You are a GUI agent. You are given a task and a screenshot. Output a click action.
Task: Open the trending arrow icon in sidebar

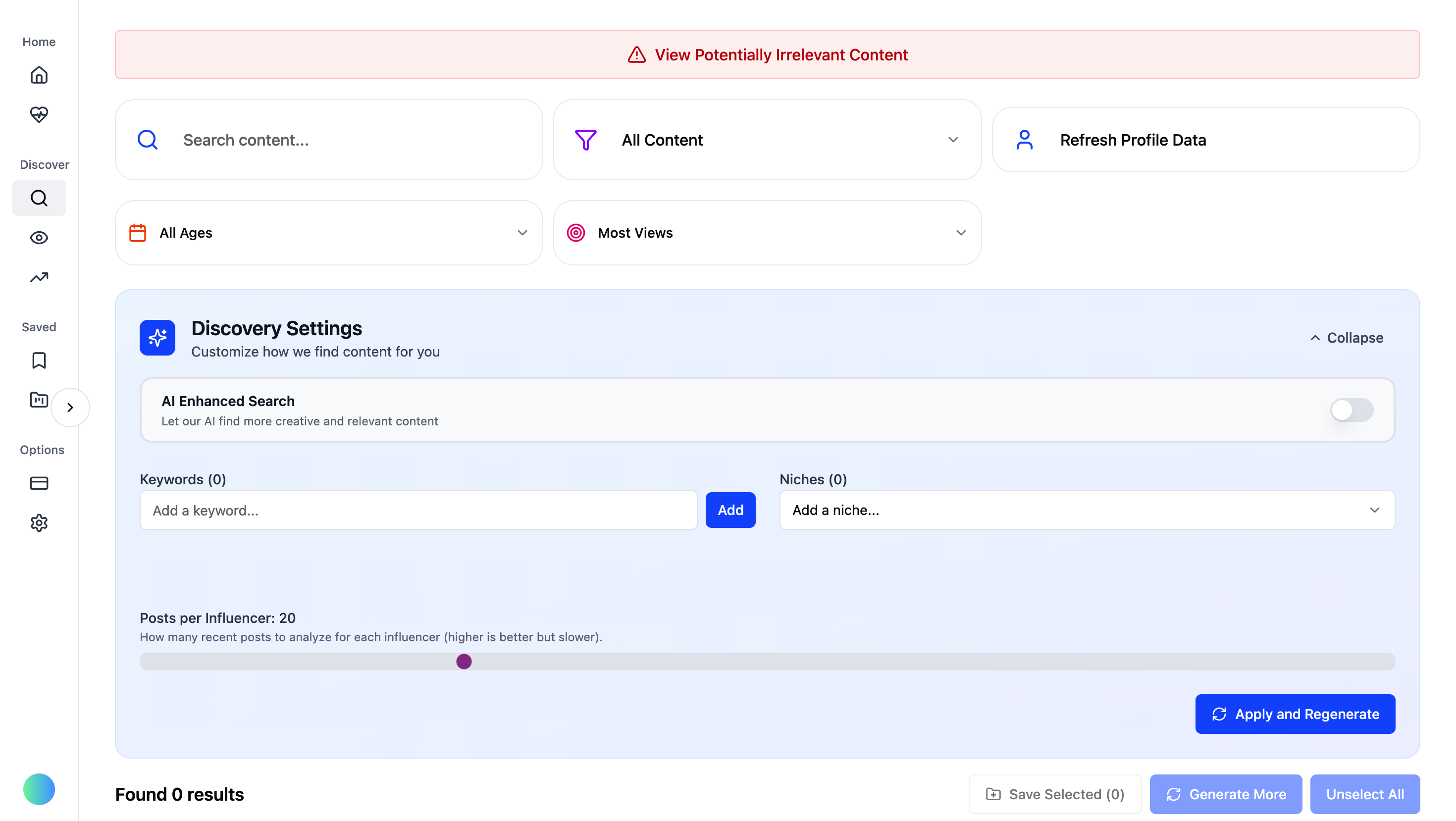39,277
